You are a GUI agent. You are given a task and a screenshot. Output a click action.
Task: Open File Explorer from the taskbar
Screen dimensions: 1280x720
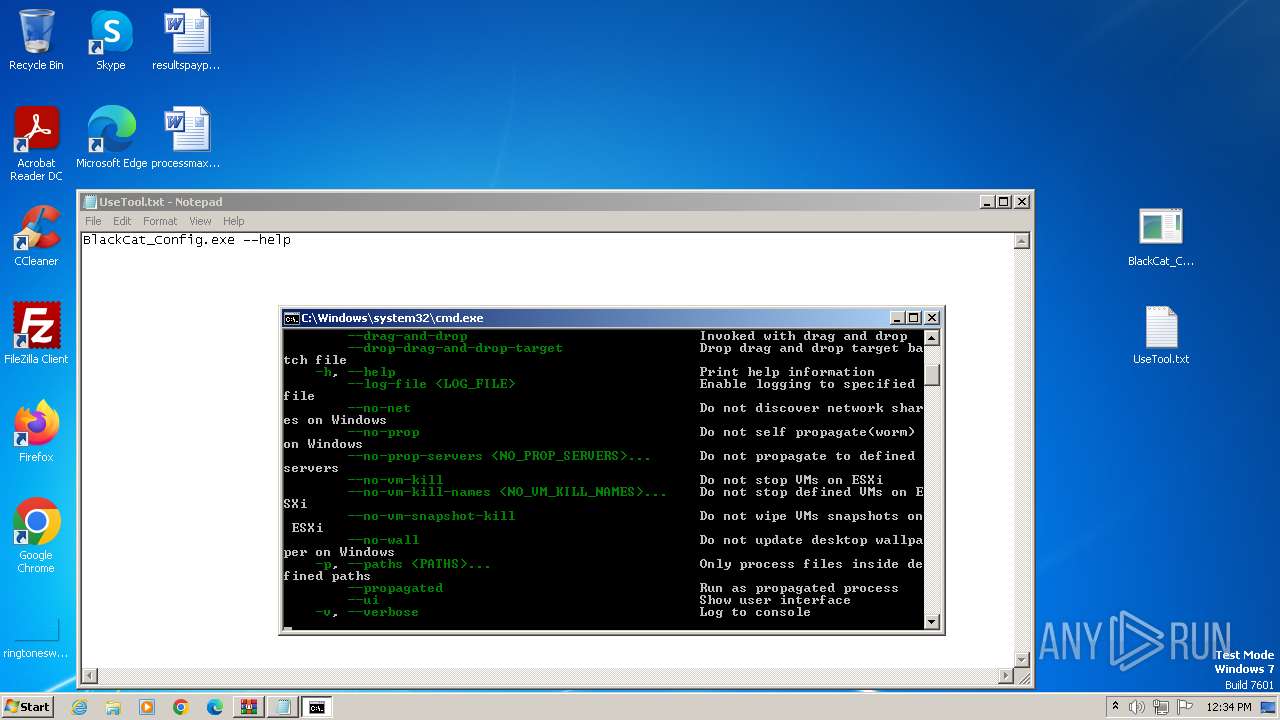click(113, 707)
